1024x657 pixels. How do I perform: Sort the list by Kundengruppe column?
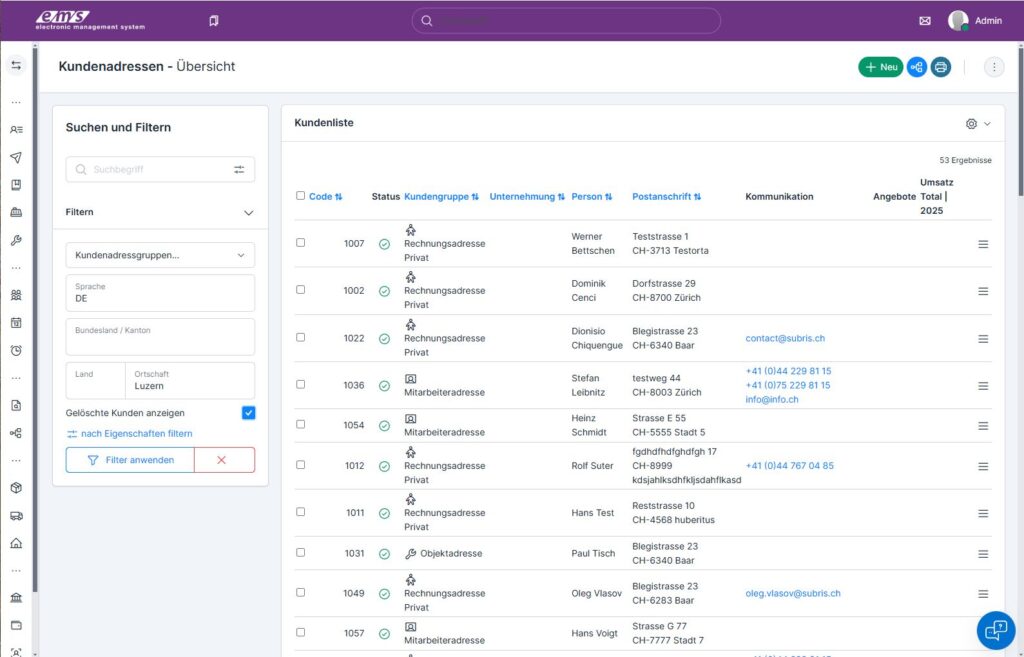tap(441, 197)
